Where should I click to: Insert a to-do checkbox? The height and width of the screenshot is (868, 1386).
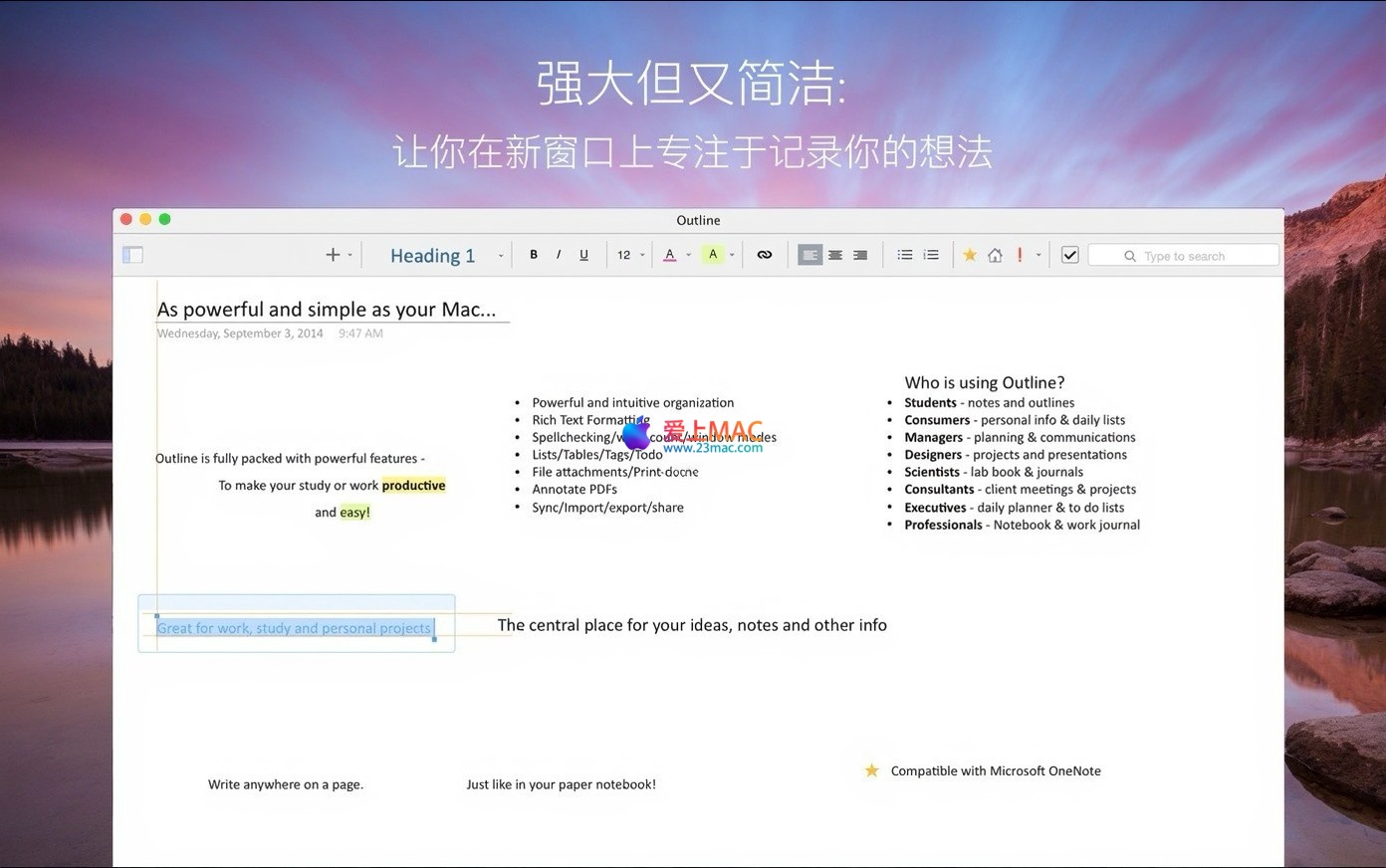click(x=1070, y=255)
